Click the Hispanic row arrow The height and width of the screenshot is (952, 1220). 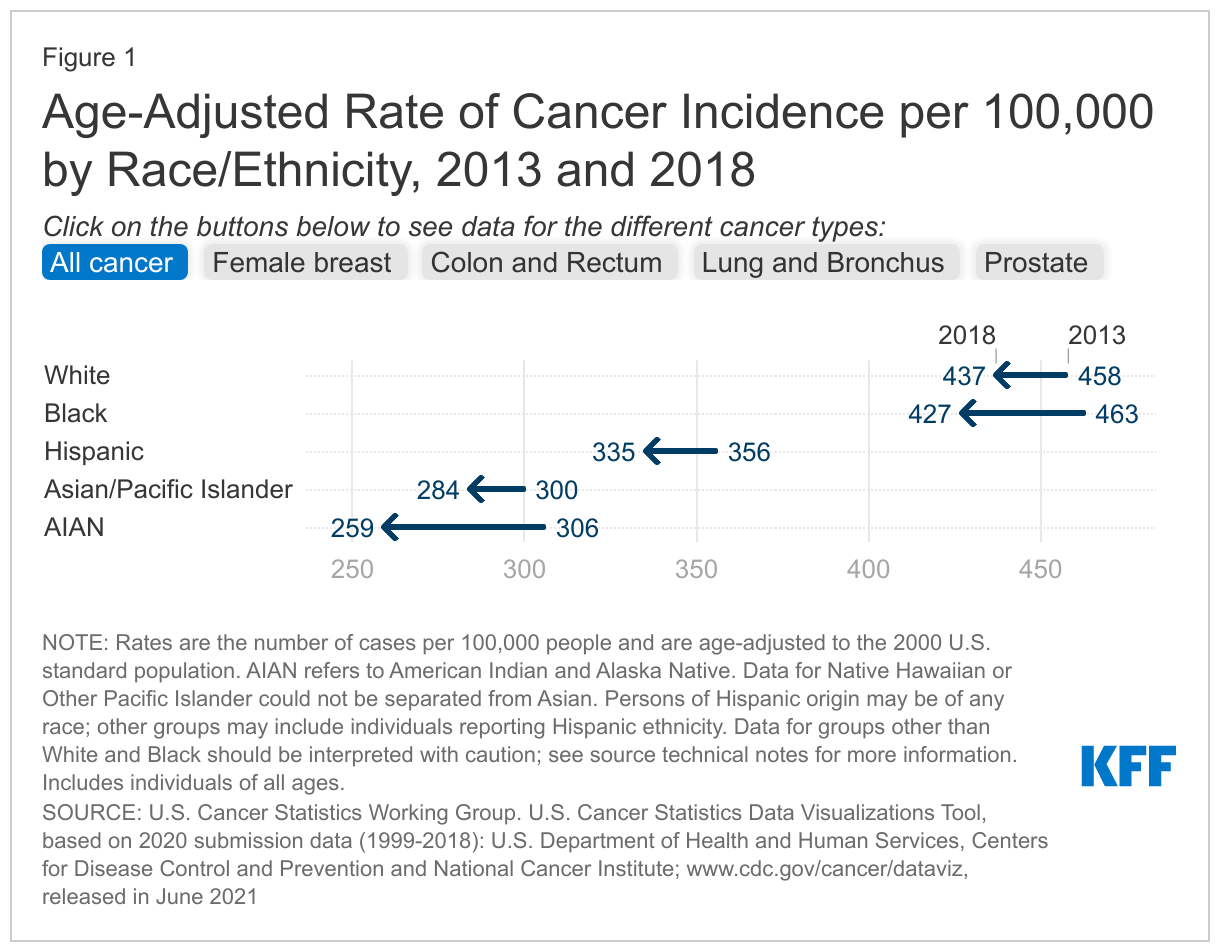click(x=681, y=451)
